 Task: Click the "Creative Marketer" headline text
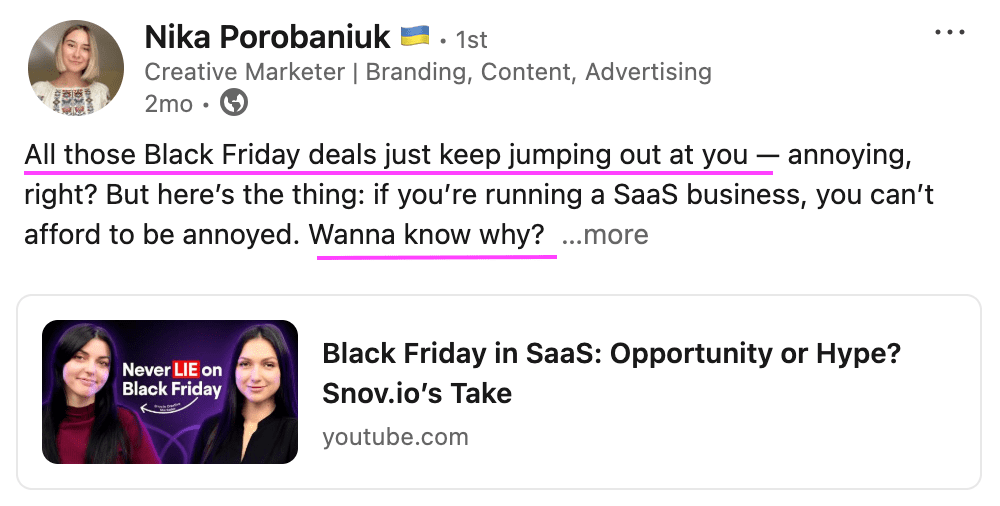click(249, 72)
